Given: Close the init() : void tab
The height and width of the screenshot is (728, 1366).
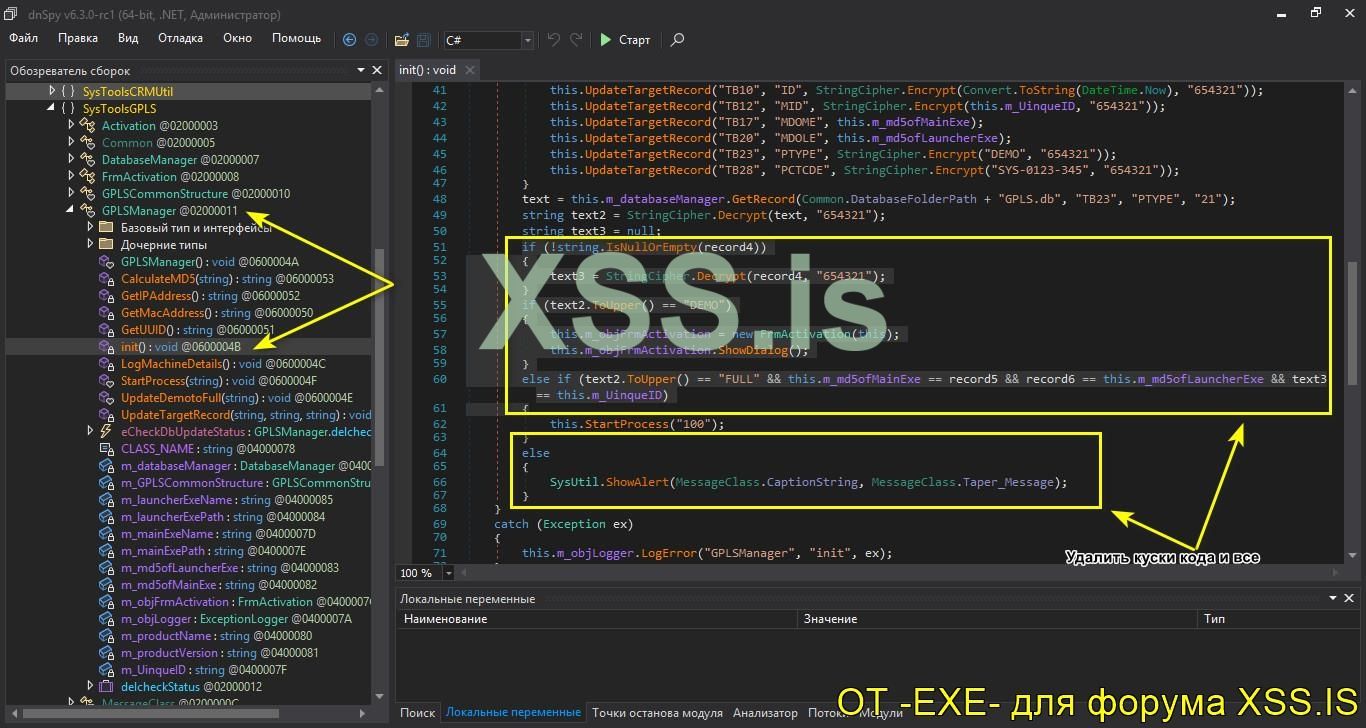Looking at the screenshot, I should tap(469, 70).
